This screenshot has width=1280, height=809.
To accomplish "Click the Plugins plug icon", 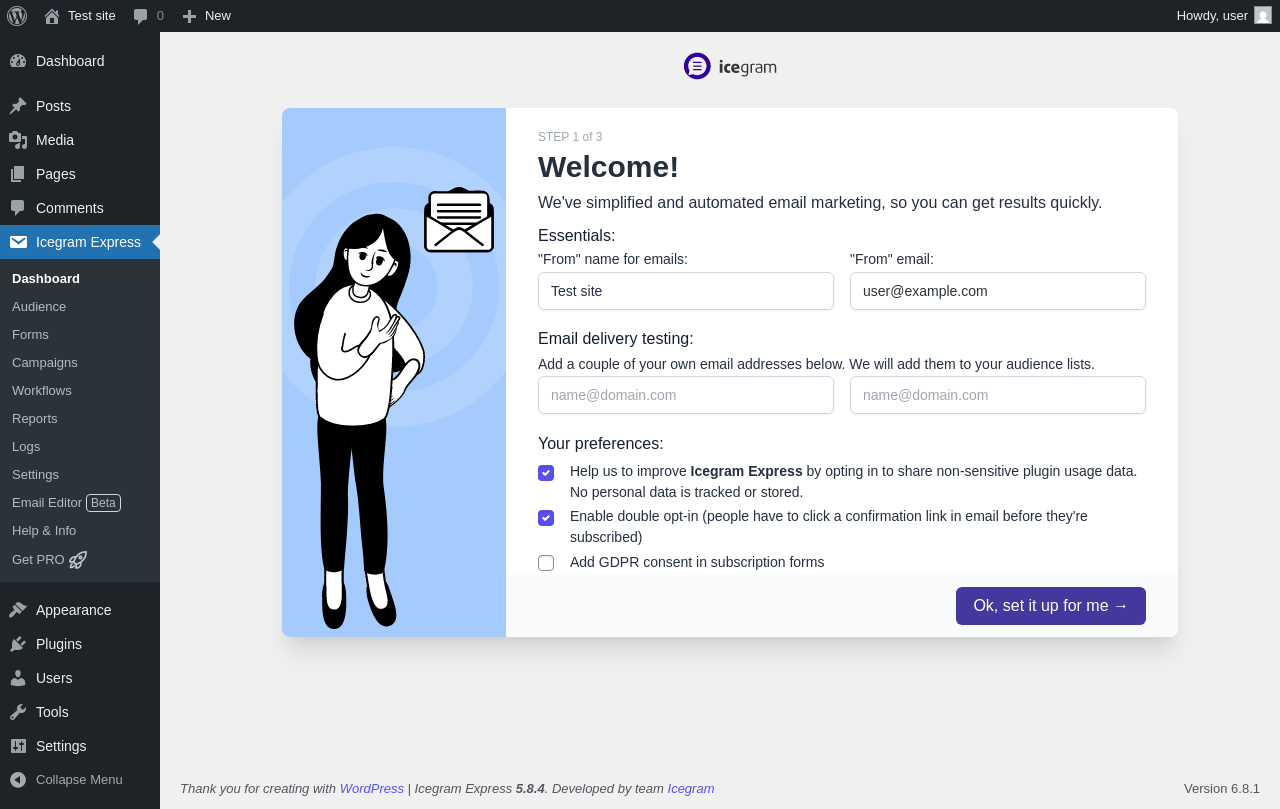I will [18, 644].
